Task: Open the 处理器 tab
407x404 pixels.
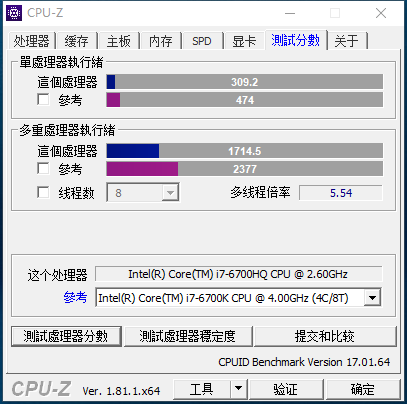Action: tap(31, 41)
